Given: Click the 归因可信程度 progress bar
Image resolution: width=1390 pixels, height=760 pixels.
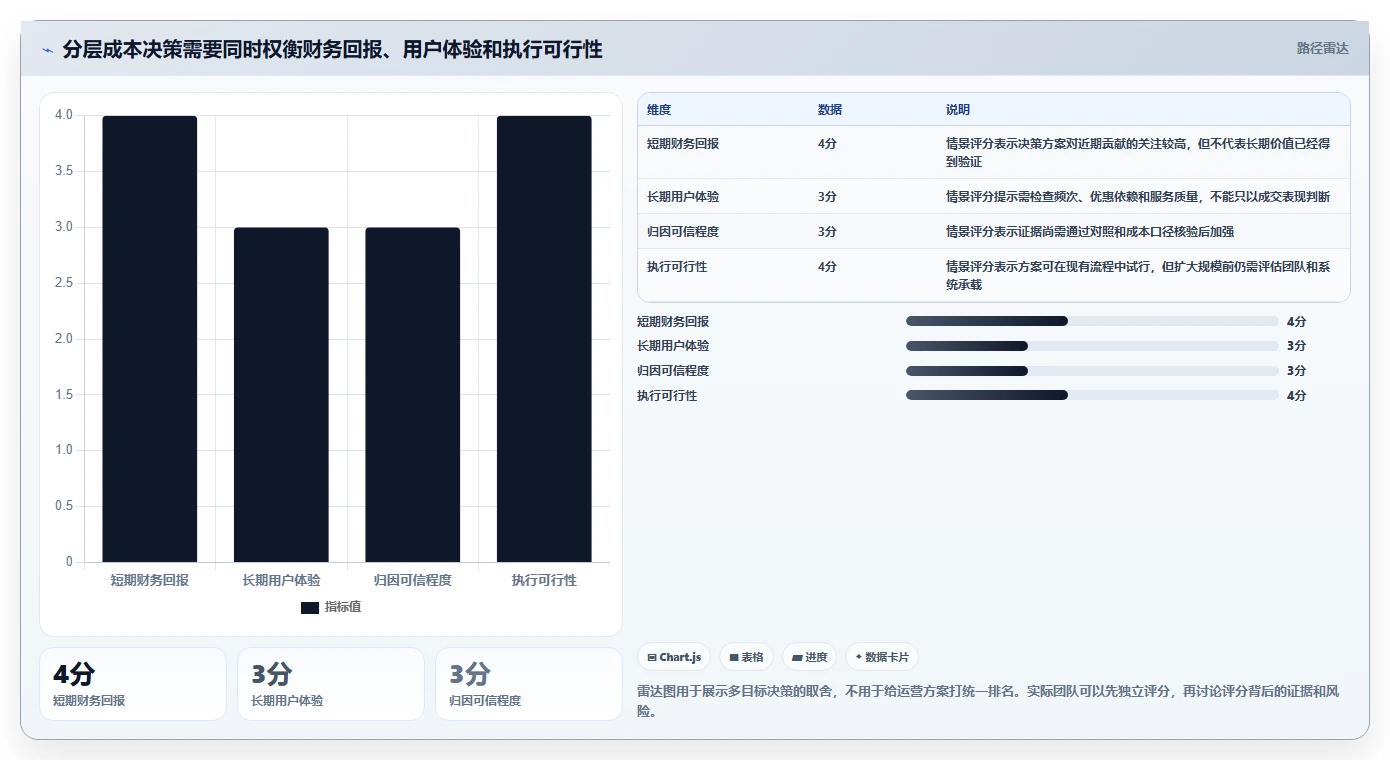Looking at the screenshot, I should [1092, 371].
